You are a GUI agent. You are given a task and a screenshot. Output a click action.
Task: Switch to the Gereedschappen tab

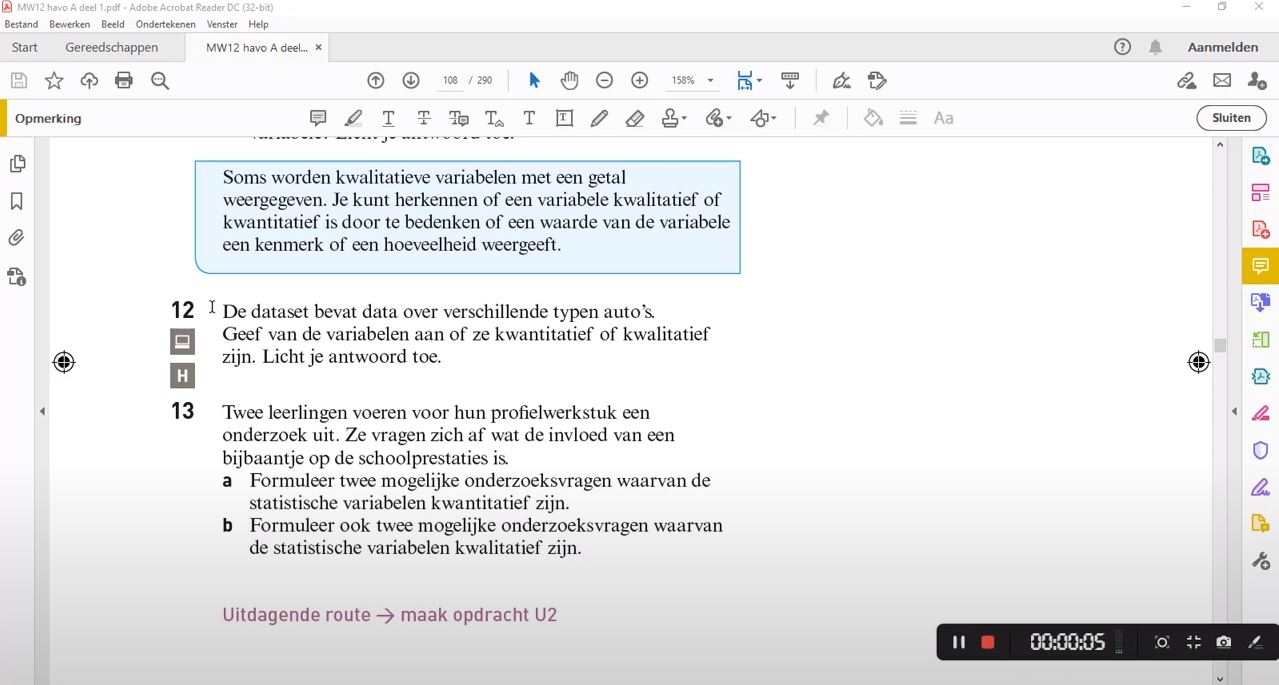111,47
